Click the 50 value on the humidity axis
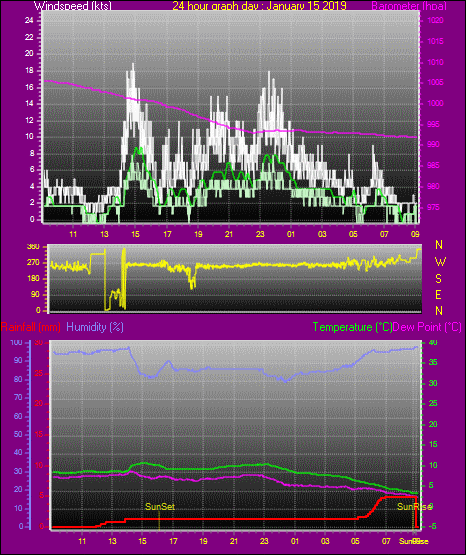The height and width of the screenshot is (555, 466). point(18,434)
